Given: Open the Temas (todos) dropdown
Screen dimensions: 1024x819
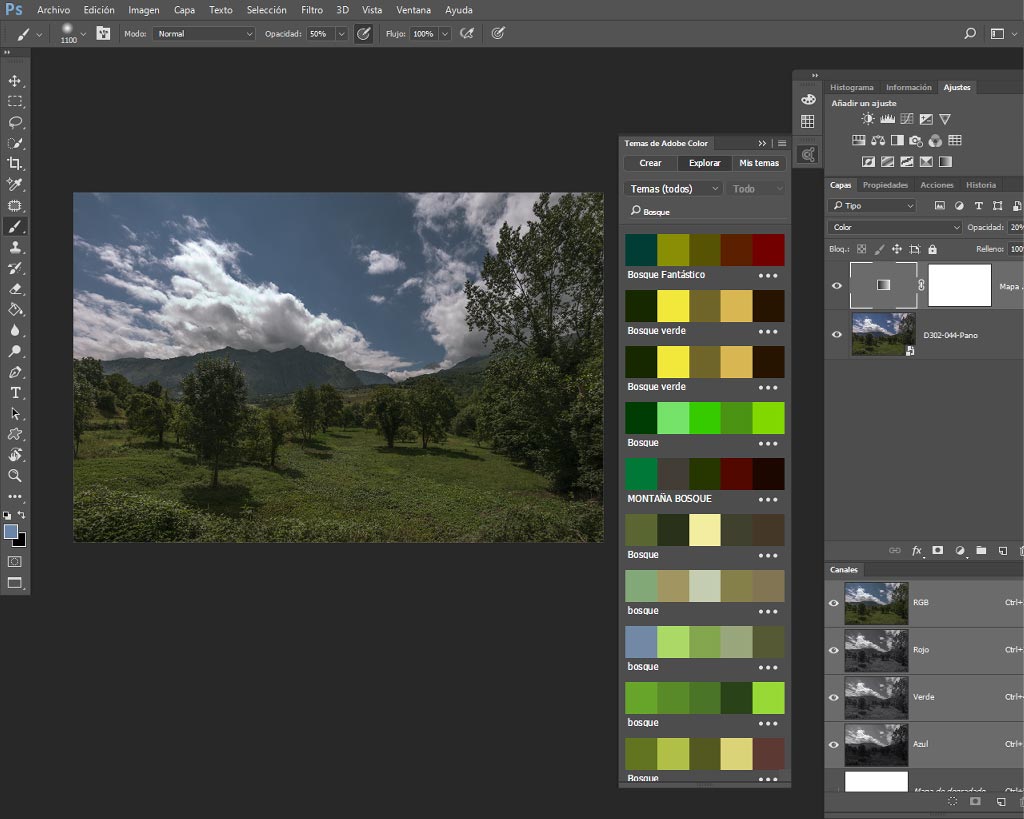Looking at the screenshot, I should pos(673,189).
